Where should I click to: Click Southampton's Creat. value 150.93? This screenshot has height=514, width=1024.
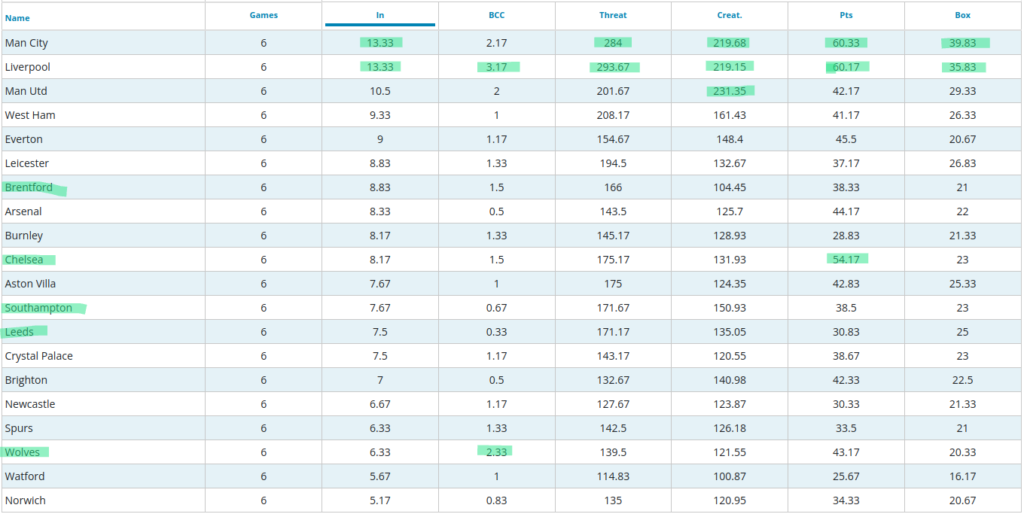click(x=729, y=308)
